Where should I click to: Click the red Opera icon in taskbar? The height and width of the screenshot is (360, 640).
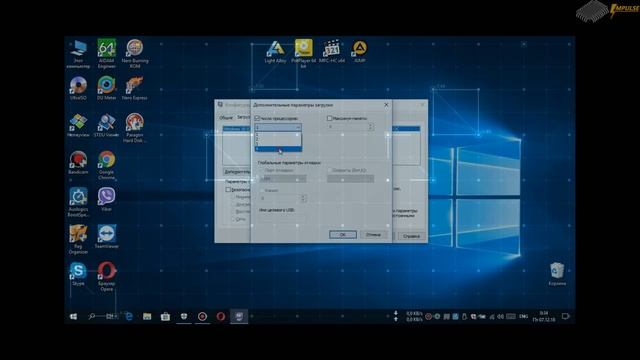[x=221, y=316]
